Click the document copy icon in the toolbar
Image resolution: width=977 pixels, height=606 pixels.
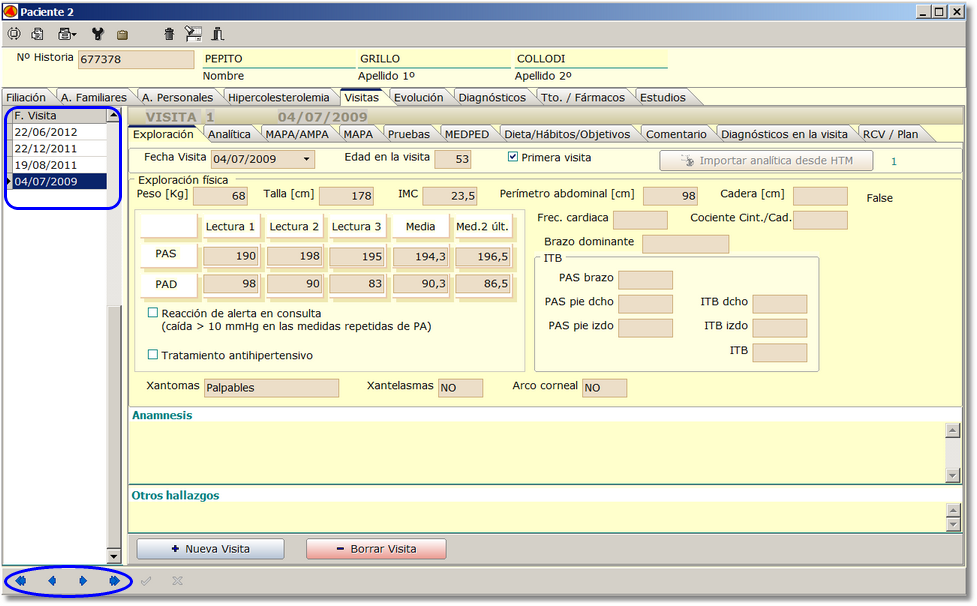click(38, 34)
